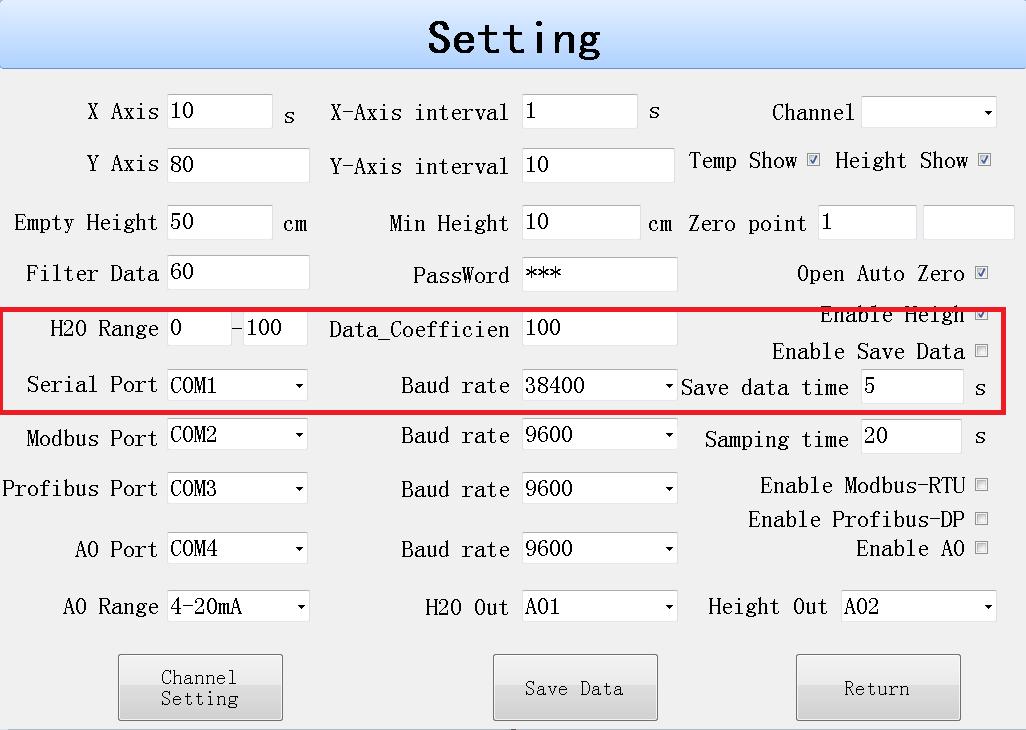This screenshot has height=730, width=1026.
Task: Enable the Modbus-RTU checkbox
Action: [981, 485]
